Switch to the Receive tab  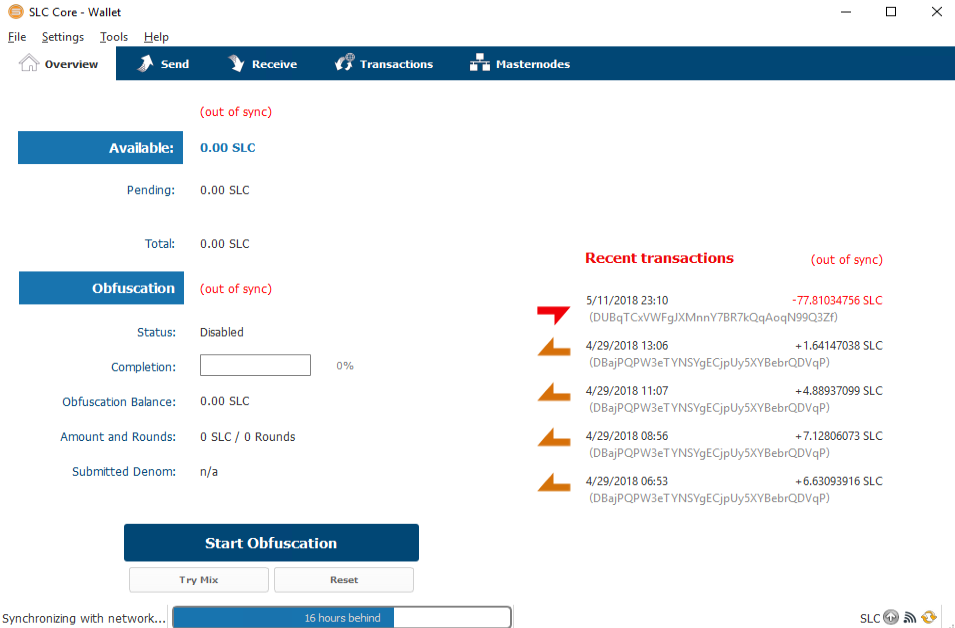coord(263,63)
